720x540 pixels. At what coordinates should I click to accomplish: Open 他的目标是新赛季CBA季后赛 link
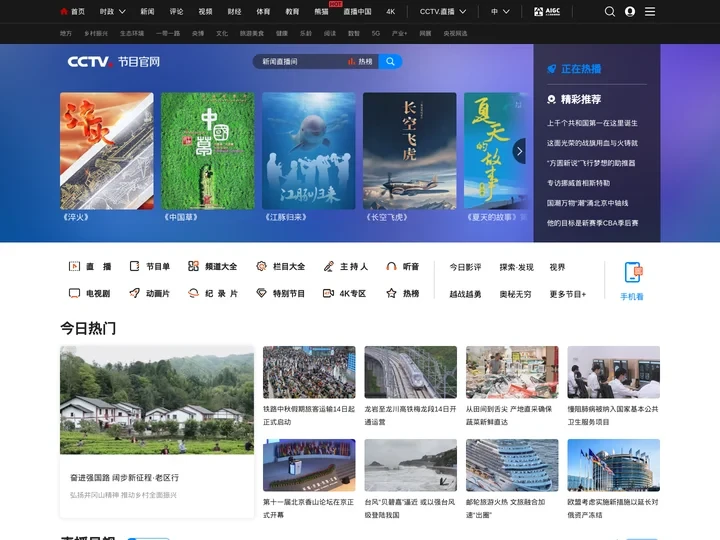pos(592,223)
